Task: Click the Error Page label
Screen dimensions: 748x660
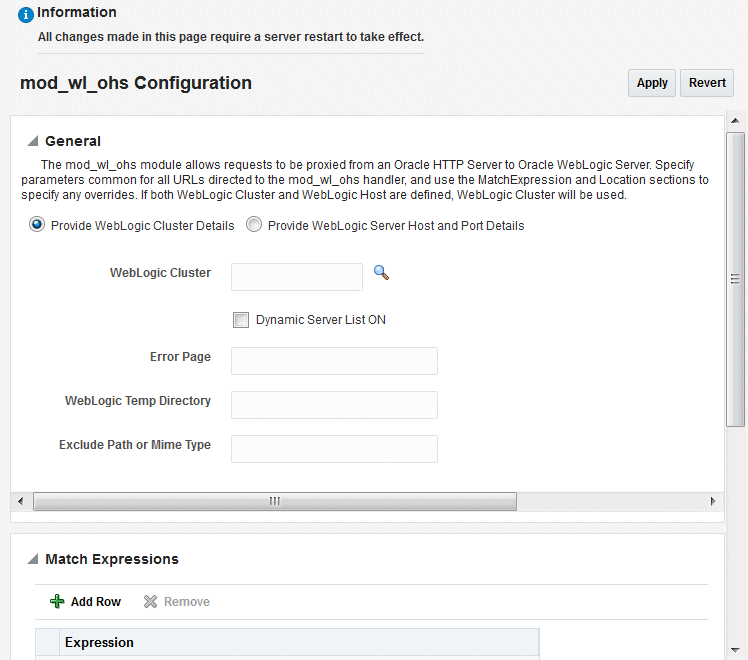Action: pyautogui.click(x=180, y=357)
